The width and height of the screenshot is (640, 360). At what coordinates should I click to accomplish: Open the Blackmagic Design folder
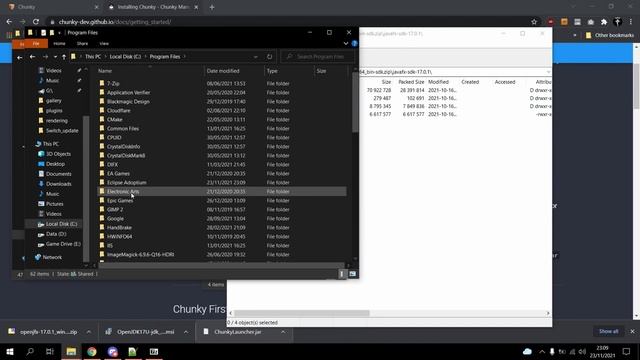click(128, 102)
